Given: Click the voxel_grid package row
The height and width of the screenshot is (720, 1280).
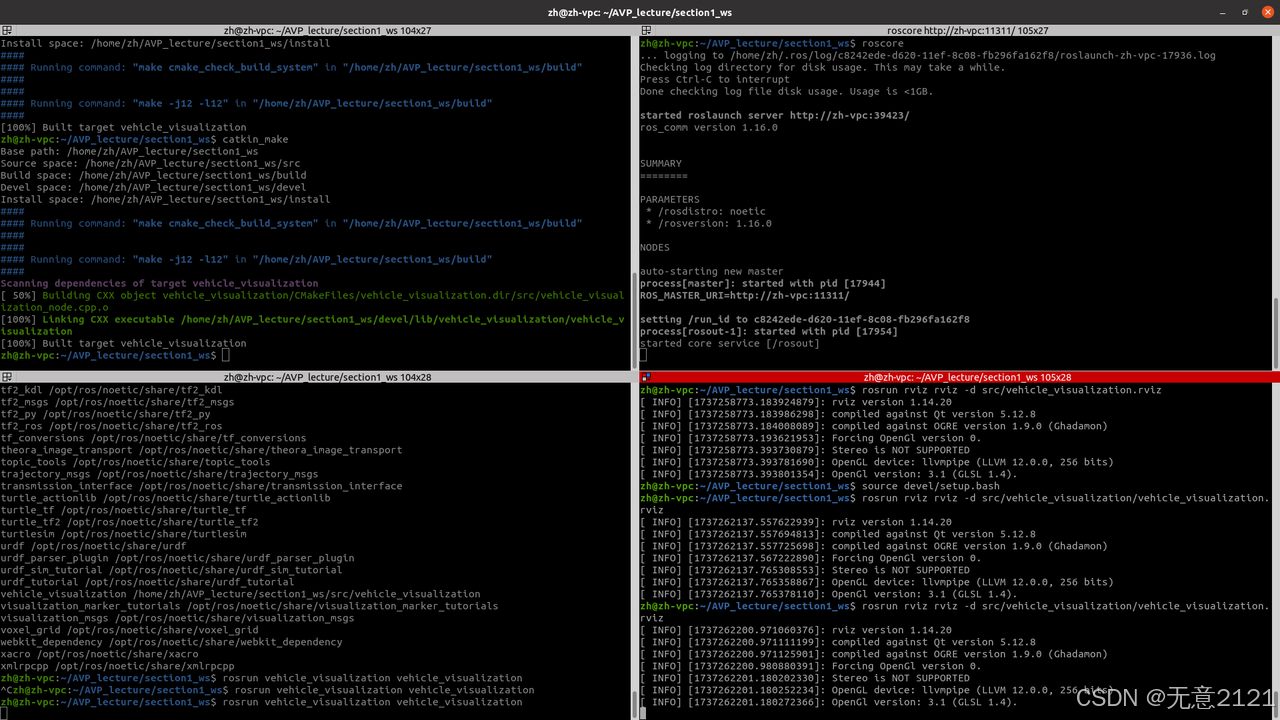Looking at the screenshot, I should (x=129, y=630).
